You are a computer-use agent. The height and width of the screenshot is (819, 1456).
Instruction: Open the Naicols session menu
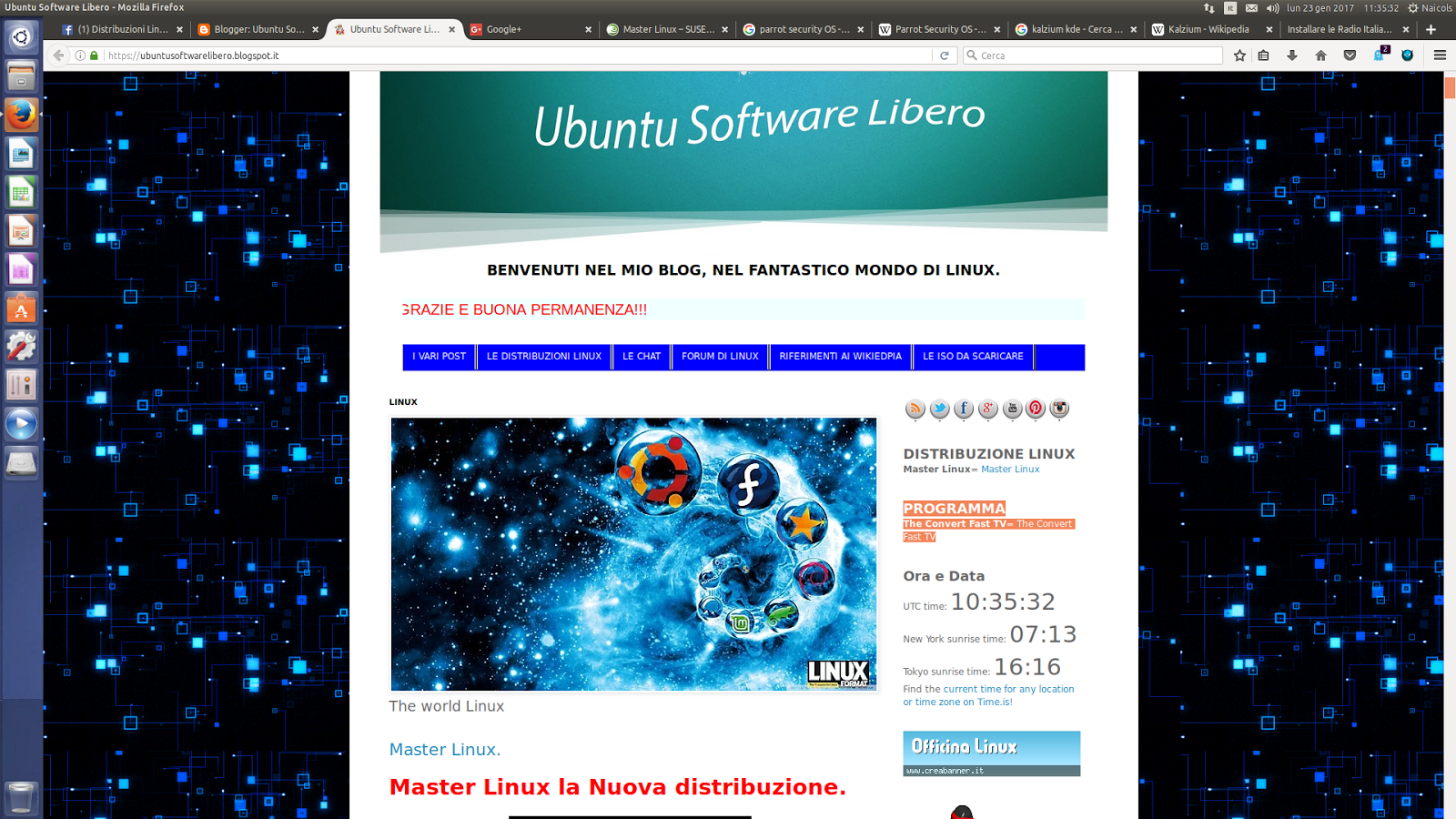(1430, 7)
